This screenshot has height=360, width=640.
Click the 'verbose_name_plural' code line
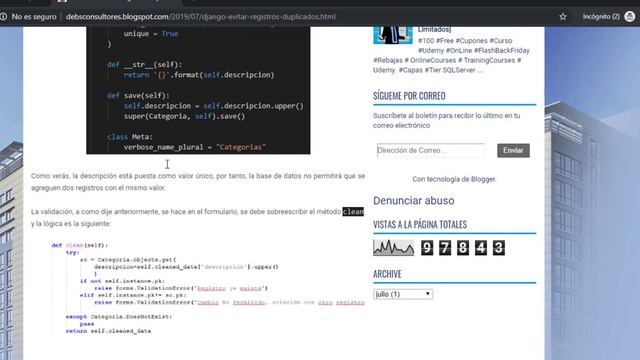[195, 147]
